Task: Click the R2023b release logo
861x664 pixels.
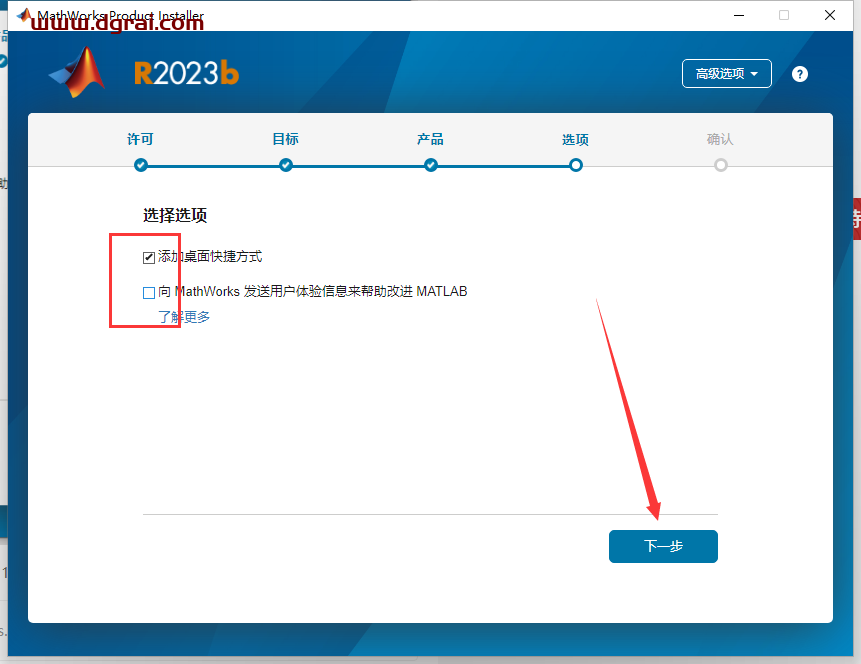Action: [187, 73]
